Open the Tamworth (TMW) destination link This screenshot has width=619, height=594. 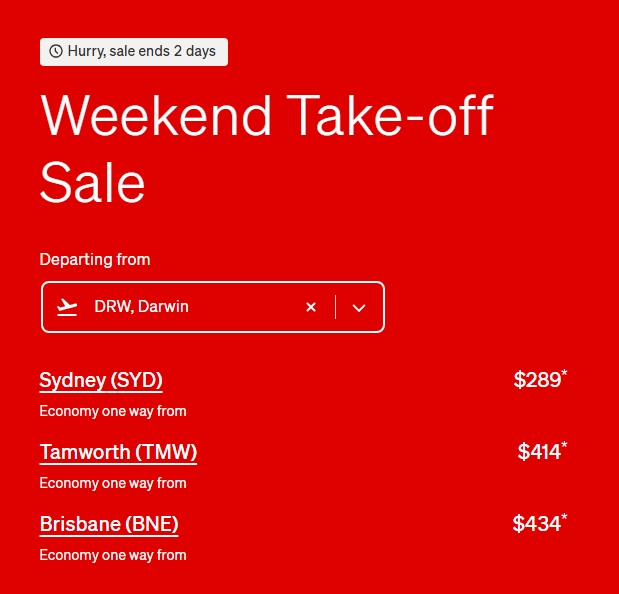pos(118,452)
